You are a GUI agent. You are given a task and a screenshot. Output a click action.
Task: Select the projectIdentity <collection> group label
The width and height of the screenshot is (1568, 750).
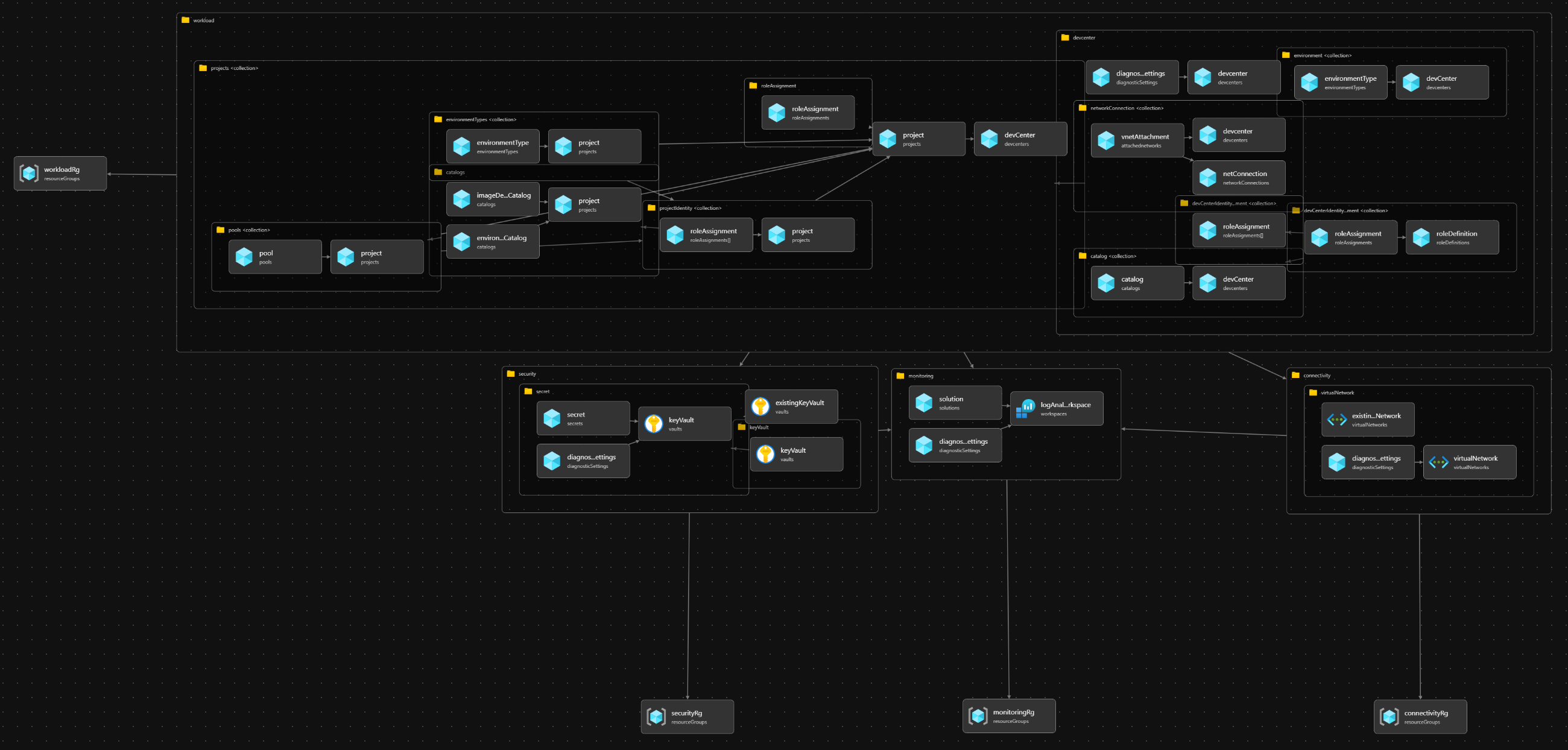(691, 208)
